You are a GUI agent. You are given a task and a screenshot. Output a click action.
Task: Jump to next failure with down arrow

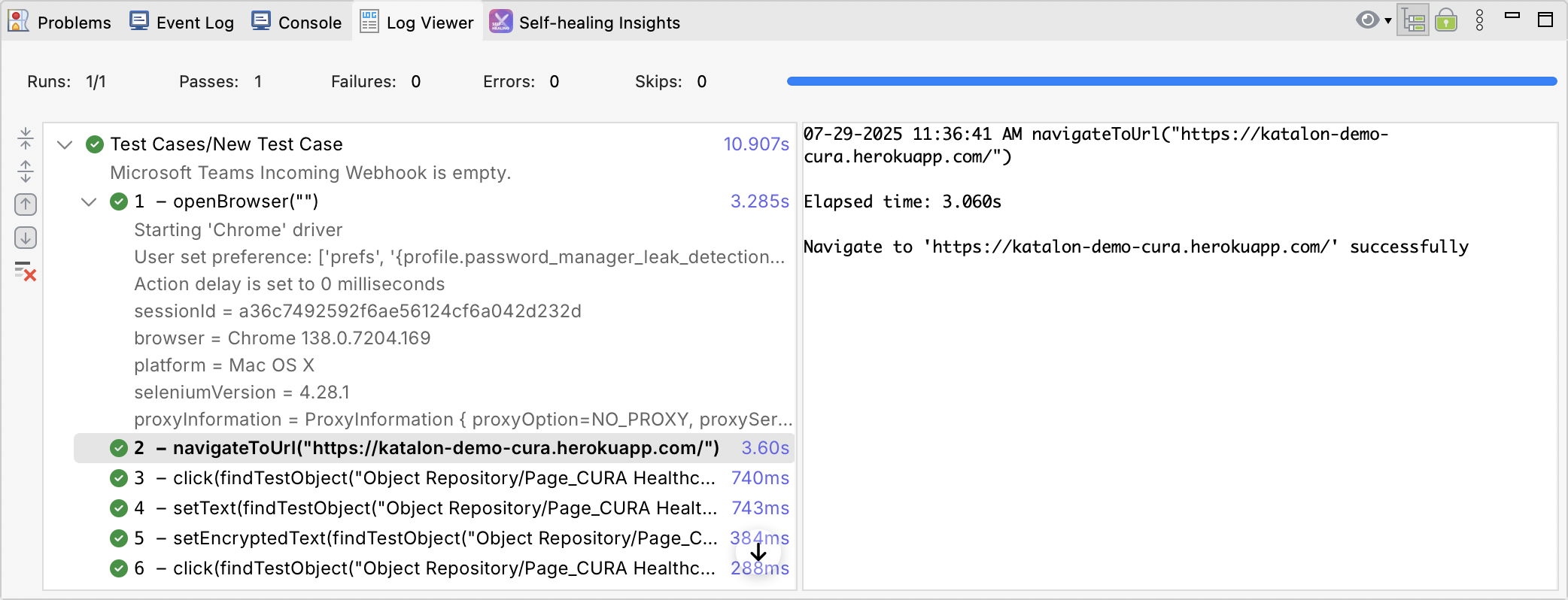26,238
